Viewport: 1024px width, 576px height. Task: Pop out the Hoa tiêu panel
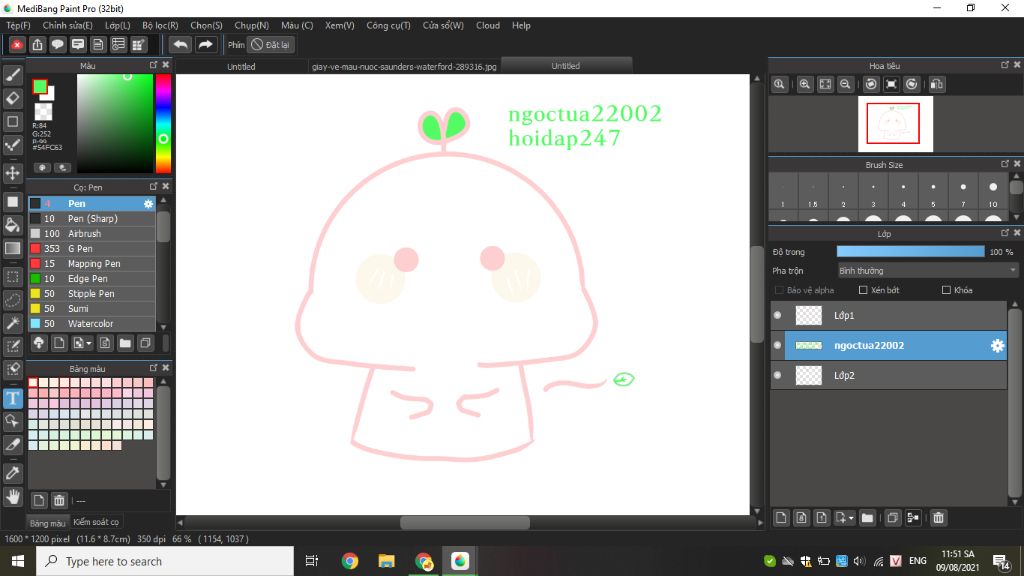point(1004,65)
